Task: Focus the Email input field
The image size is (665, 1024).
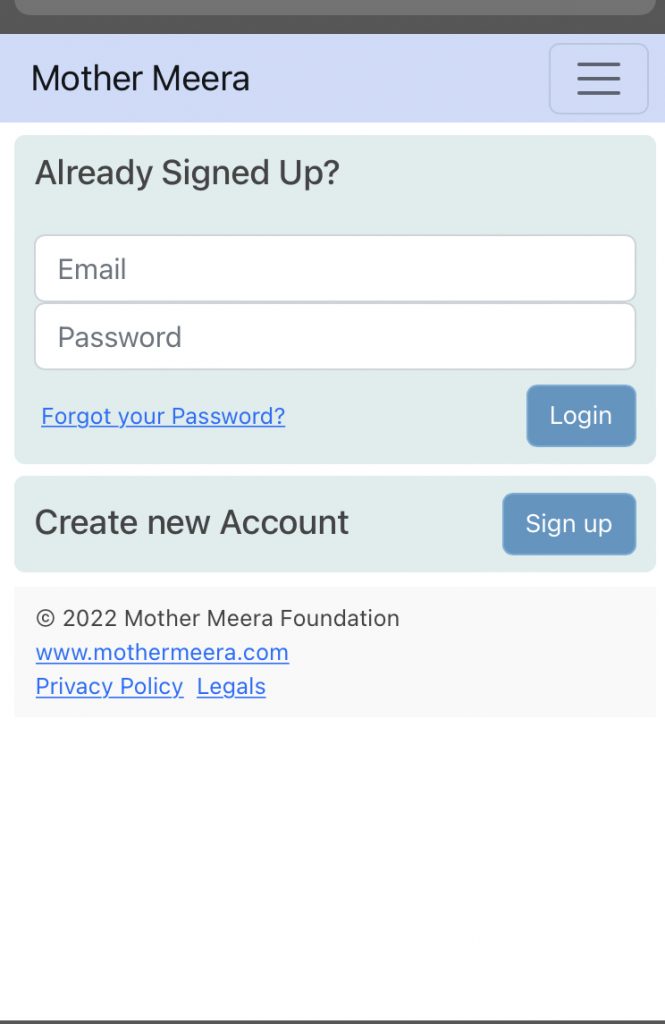Action: tap(335, 268)
